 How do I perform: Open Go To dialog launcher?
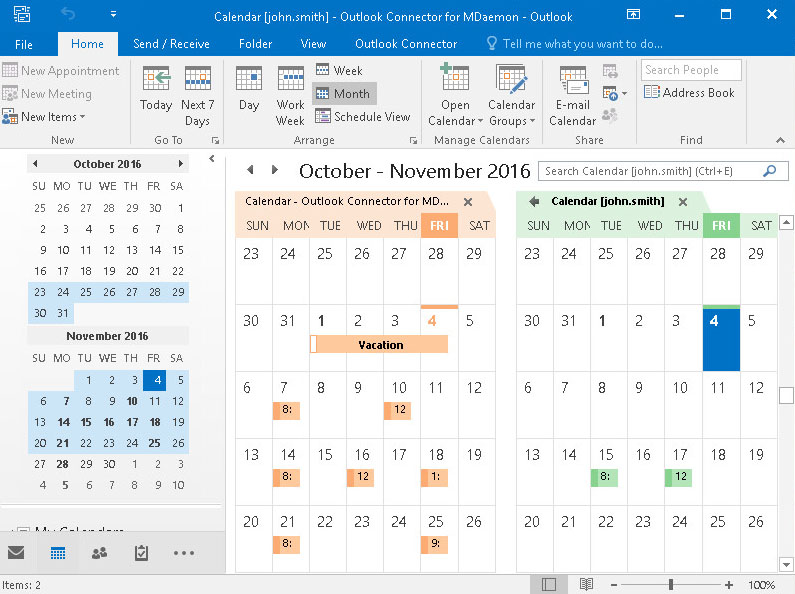click(x=215, y=140)
